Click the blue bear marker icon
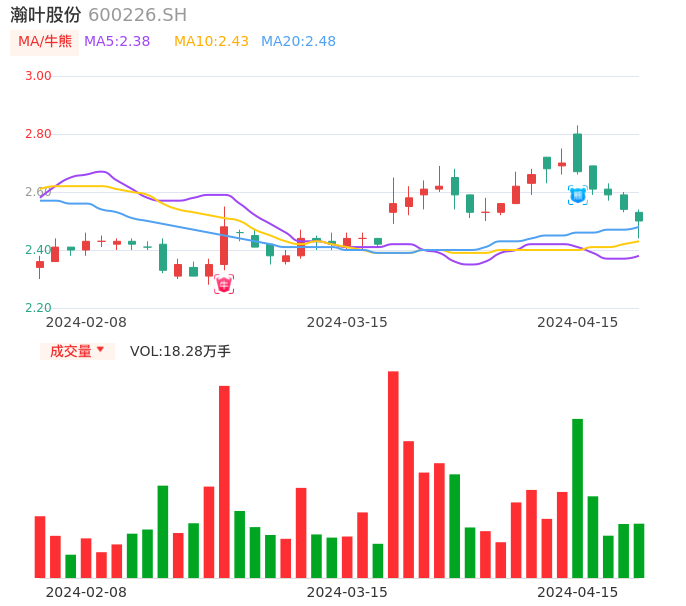Screen dimensions: 686x606 click(x=578, y=195)
